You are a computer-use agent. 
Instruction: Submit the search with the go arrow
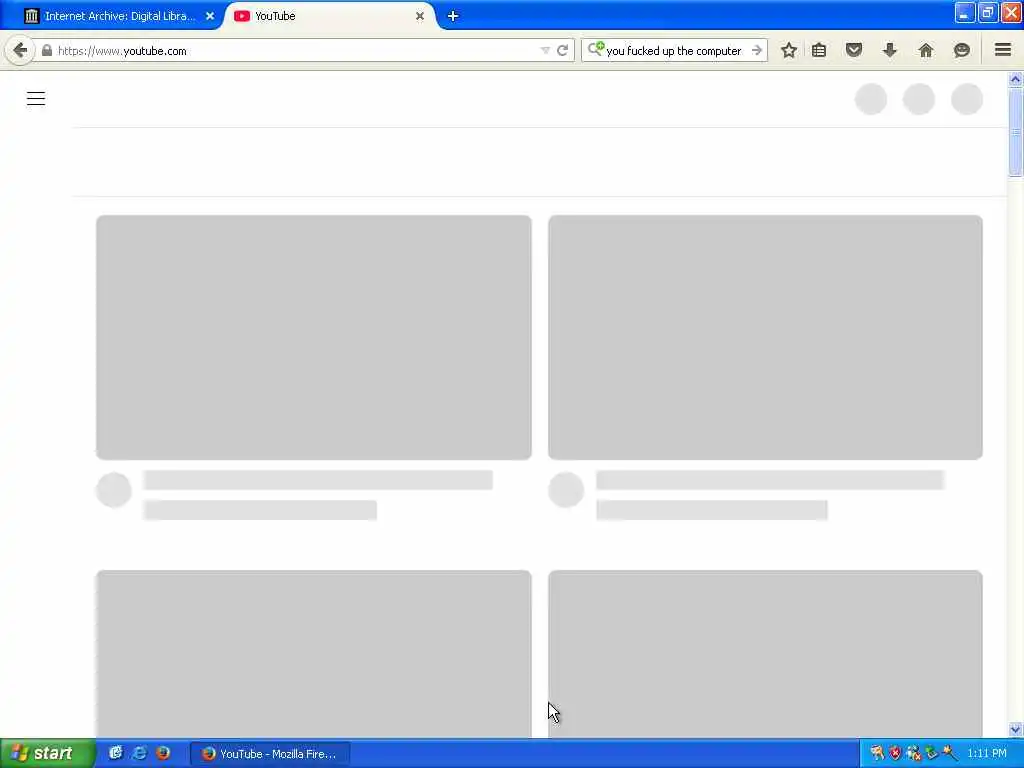pyautogui.click(x=756, y=50)
